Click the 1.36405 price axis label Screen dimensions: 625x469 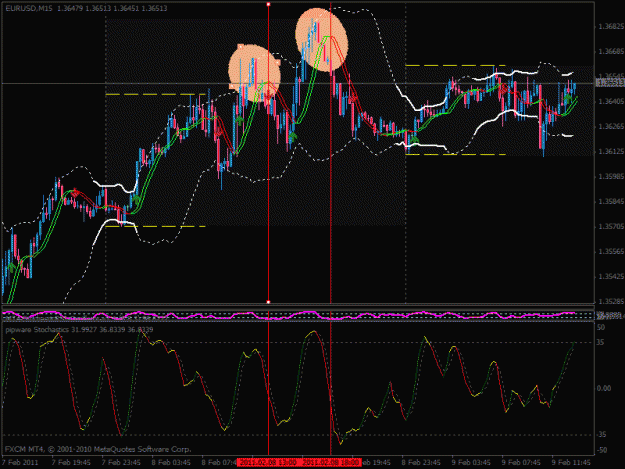click(611, 102)
